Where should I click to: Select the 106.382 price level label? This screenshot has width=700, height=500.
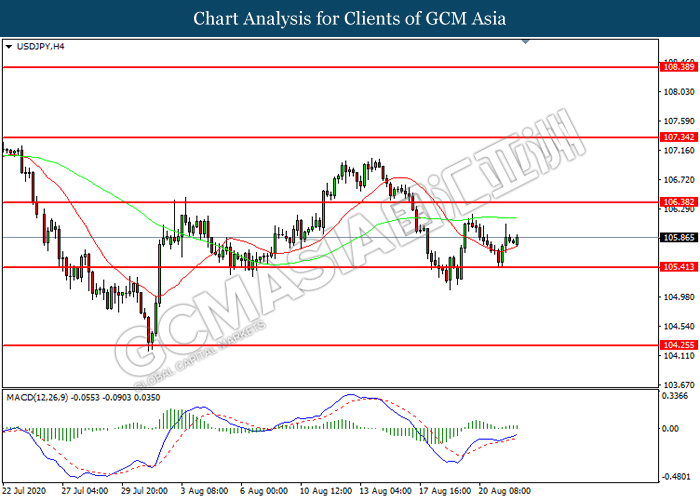point(679,202)
